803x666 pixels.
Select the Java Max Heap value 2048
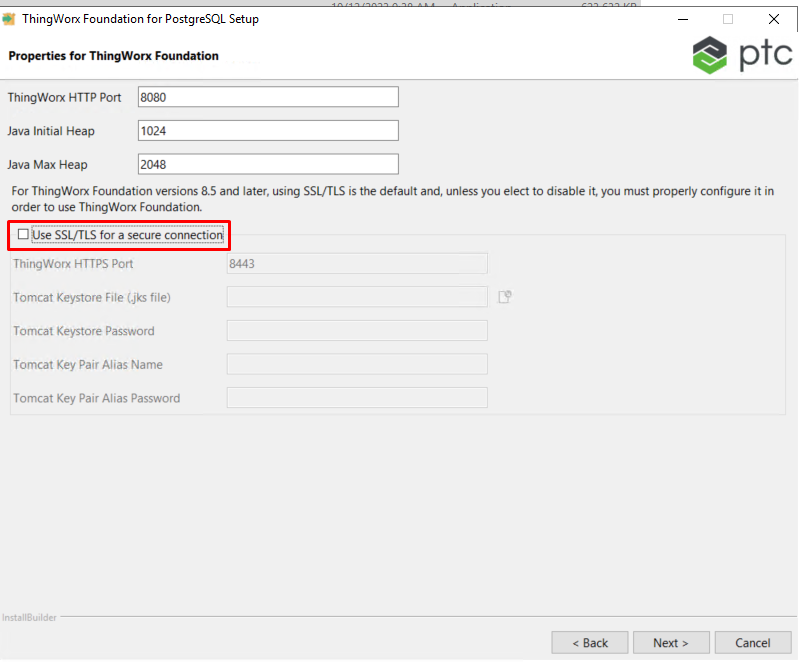[154, 164]
